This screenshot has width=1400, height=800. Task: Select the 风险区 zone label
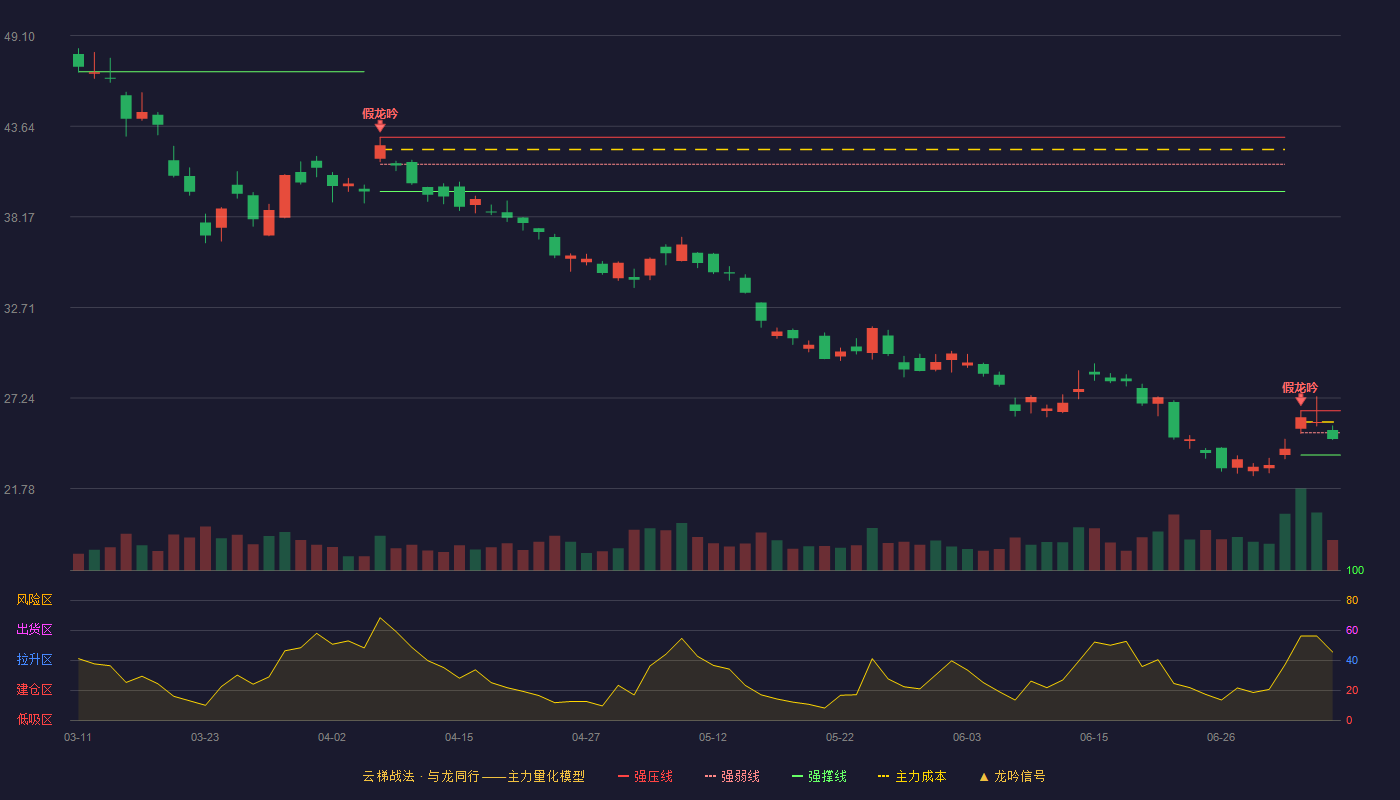(x=34, y=600)
